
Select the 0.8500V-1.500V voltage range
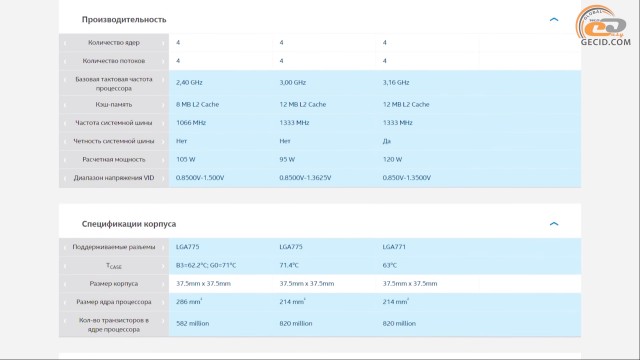tap(200, 178)
